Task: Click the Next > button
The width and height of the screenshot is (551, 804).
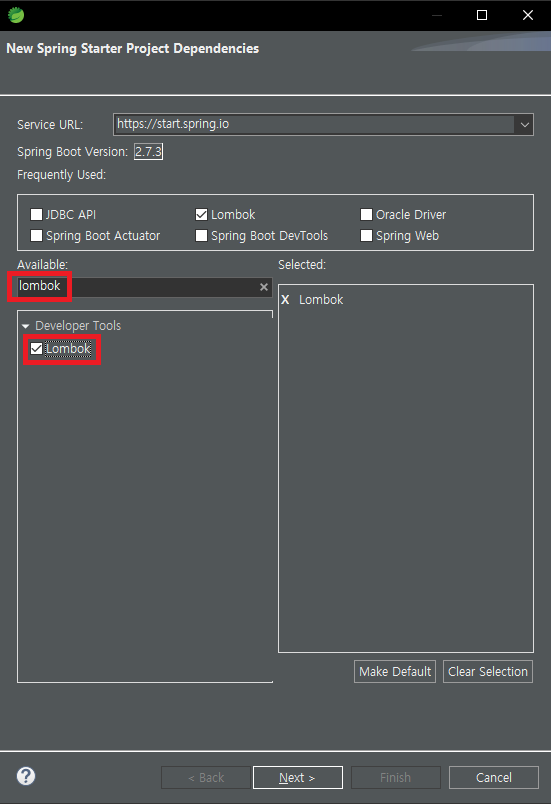Action: point(297,778)
